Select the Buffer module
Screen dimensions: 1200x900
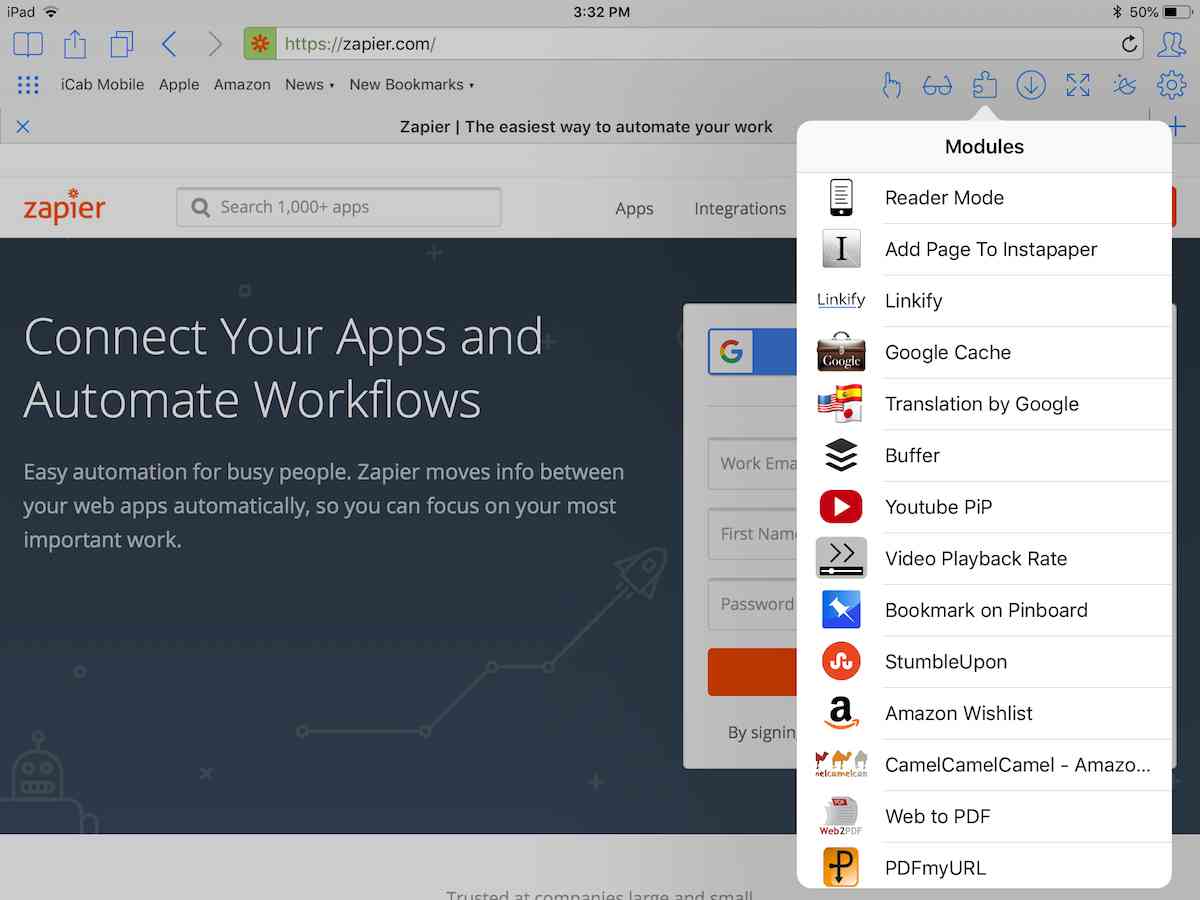(x=984, y=455)
